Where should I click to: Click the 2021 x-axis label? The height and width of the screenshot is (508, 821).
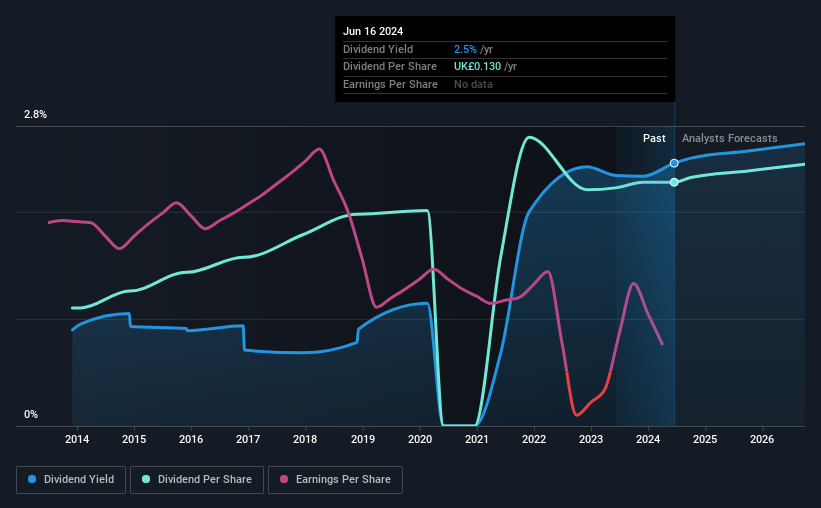477,439
